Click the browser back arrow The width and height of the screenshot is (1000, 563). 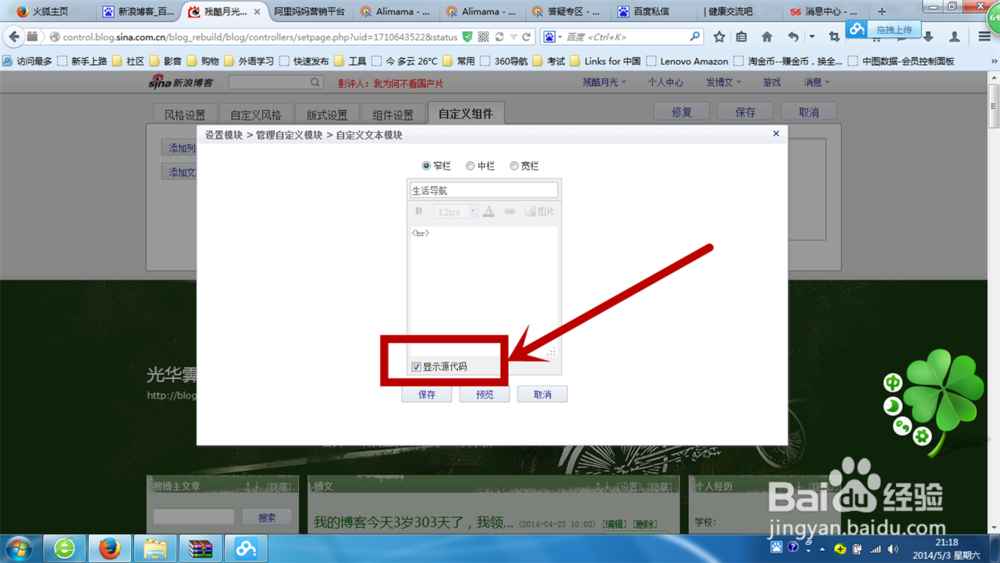tap(13, 37)
